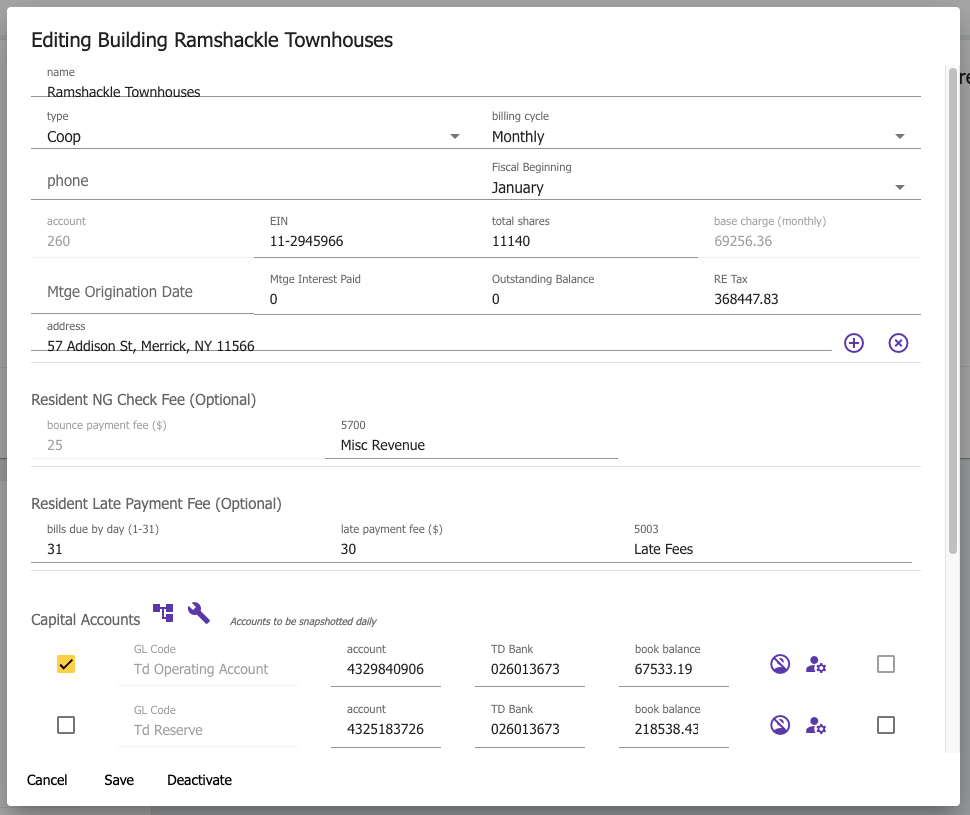The height and width of the screenshot is (815, 970).
Task: Click the dialog's vertical scrollbar
Action: tap(953, 309)
